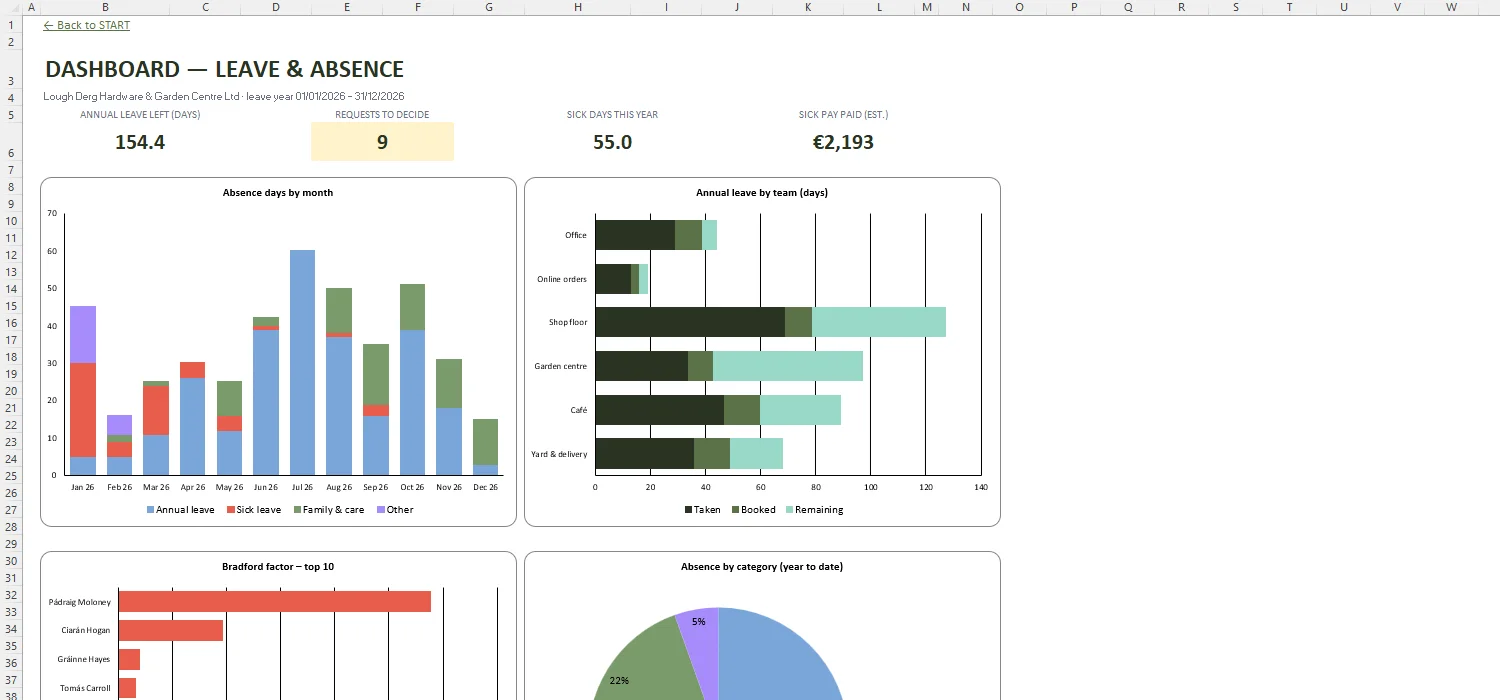The height and width of the screenshot is (700, 1500).
Task: Click the Online orders team label
Action: (562, 279)
